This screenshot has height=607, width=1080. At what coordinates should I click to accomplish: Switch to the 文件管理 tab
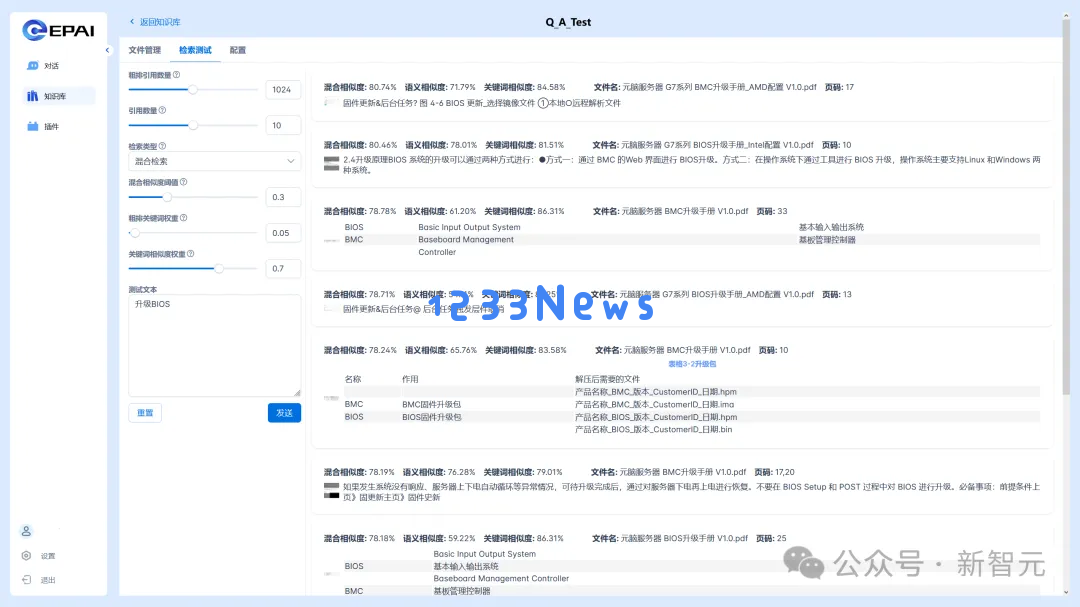coord(145,50)
